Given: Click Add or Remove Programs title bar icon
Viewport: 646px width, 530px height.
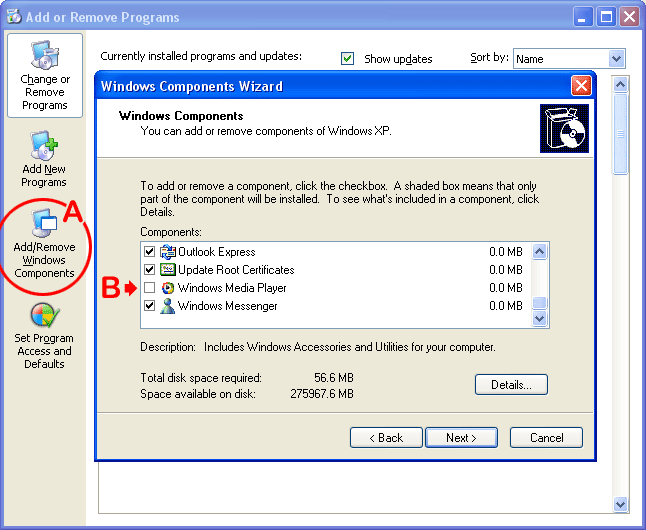Looking at the screenshot, I should coord(14,16).
